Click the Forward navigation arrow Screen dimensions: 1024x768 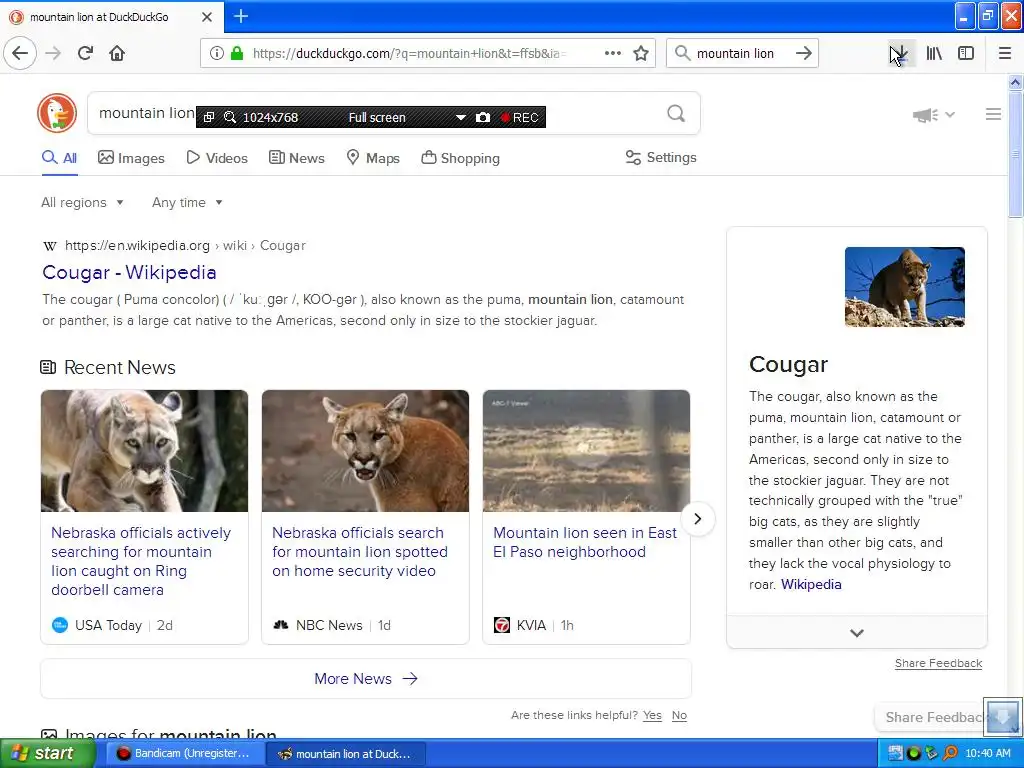coord(53,53)
